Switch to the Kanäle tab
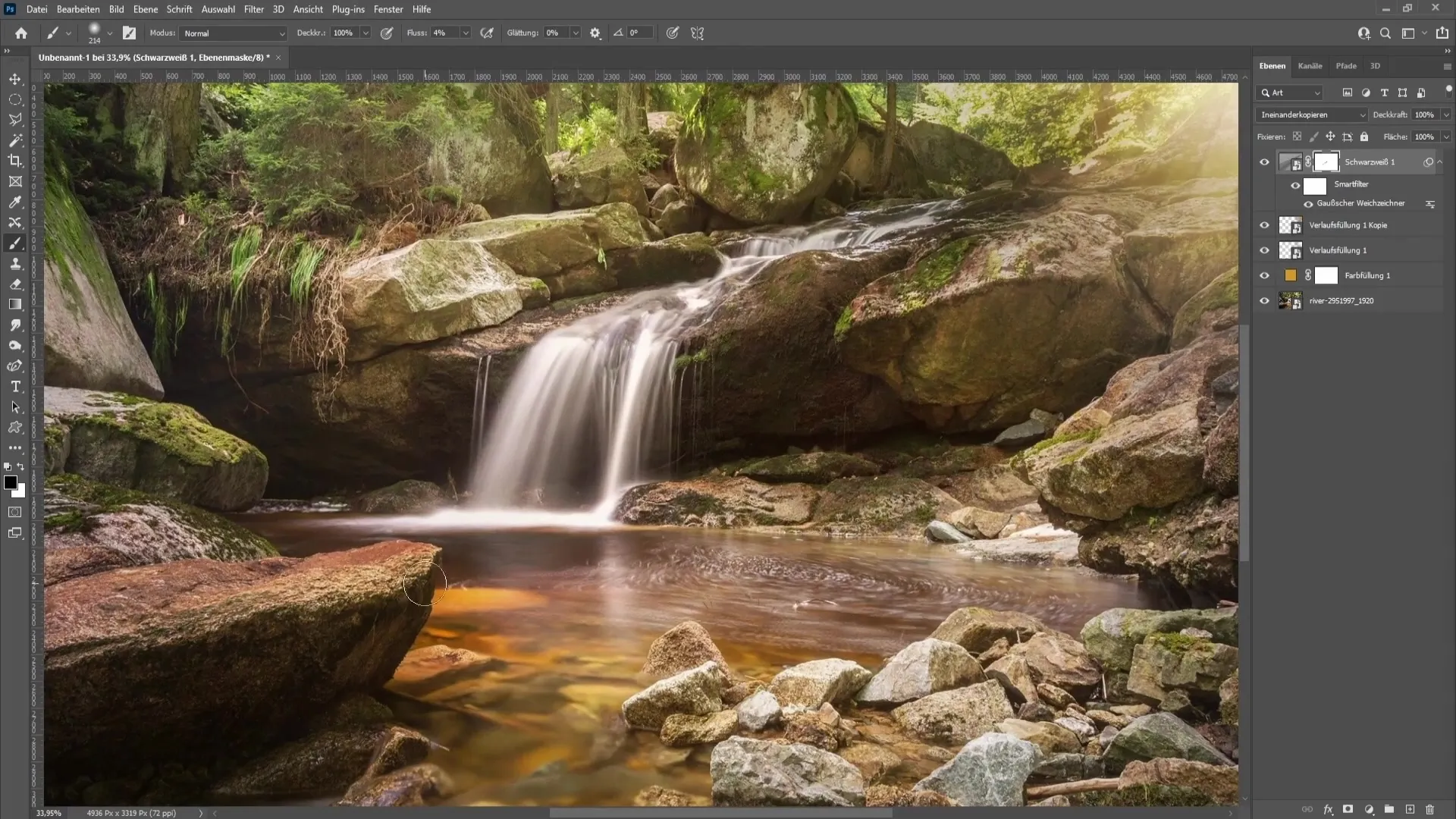The height and width of the screenshot is (819, 1456). click(x=1310, y=65)
